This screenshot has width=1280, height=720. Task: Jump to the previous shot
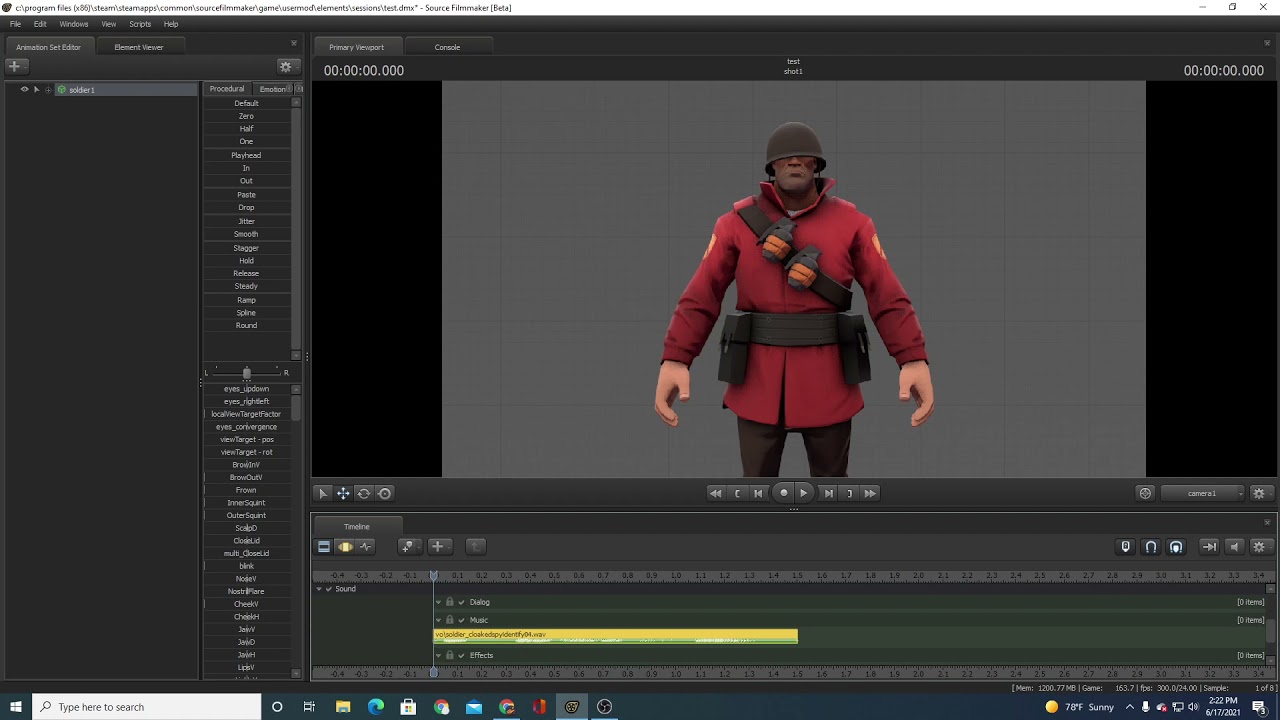(x=715, y=493)
